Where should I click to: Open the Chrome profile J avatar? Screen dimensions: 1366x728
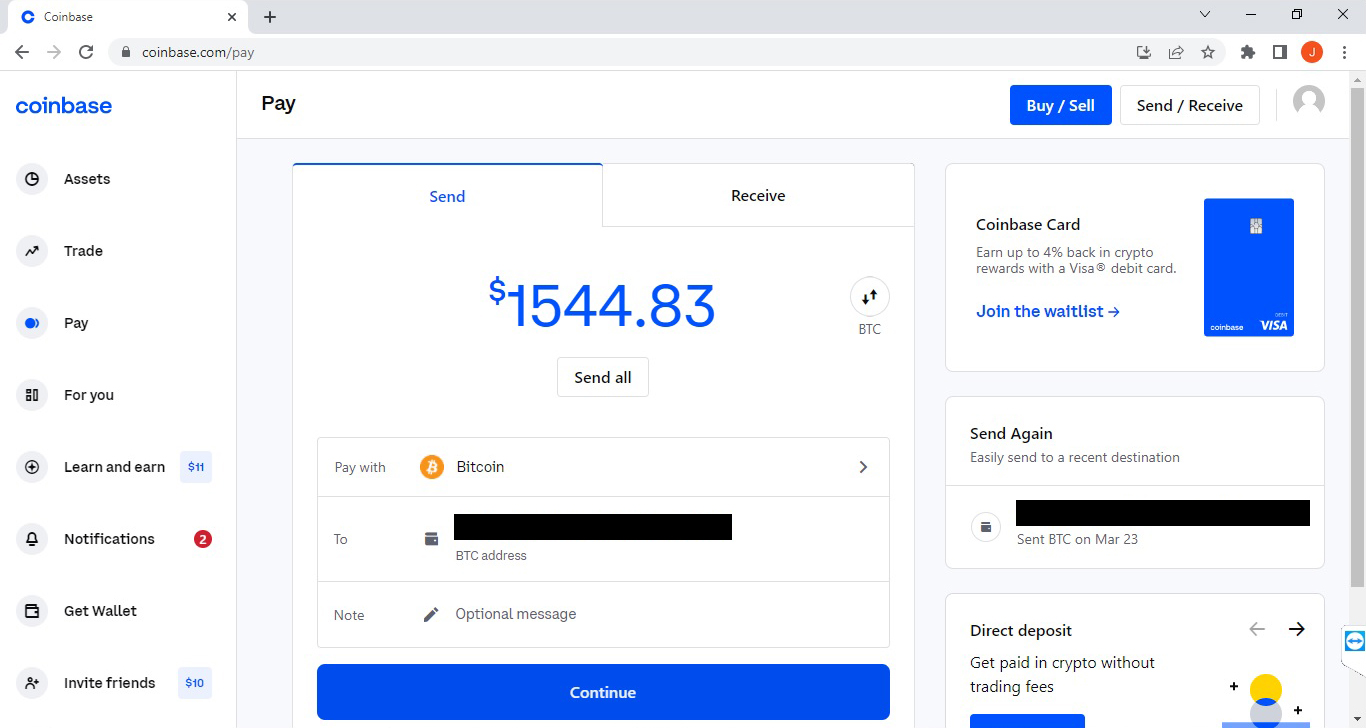coord(1312,52)
